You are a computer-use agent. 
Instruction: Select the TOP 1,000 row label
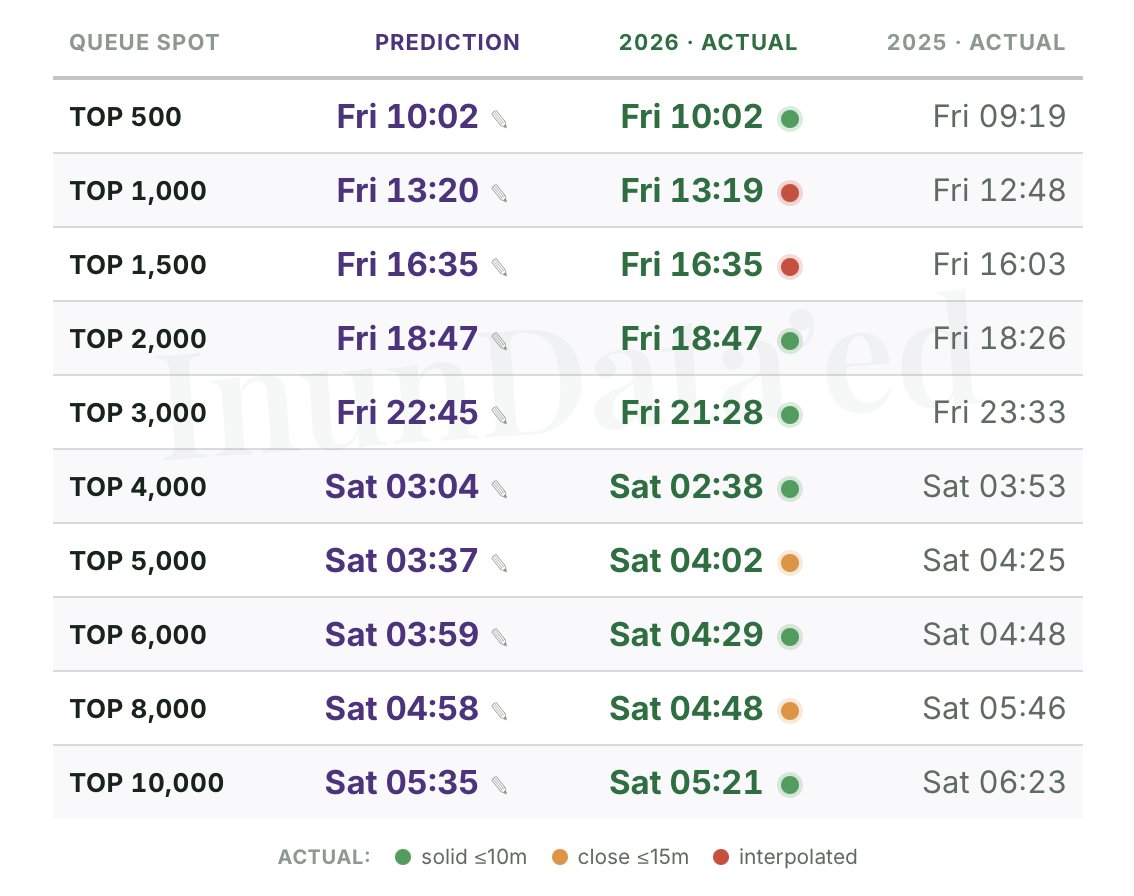tap(138, 191)
